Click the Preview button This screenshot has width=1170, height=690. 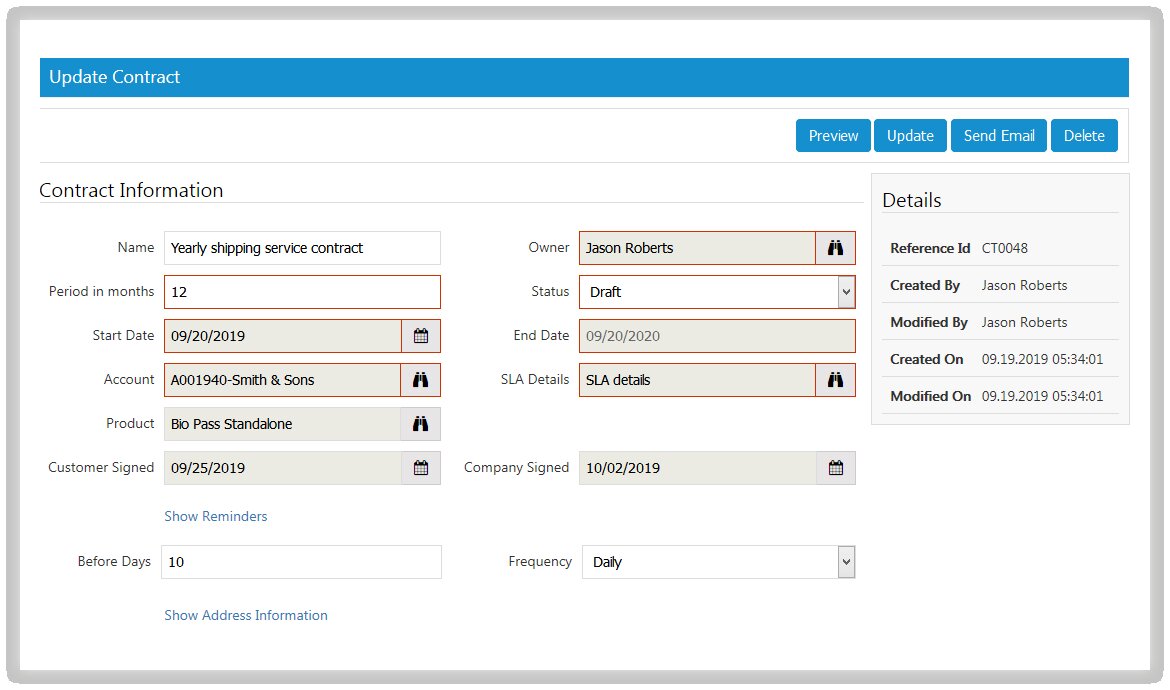coord(833,136)
